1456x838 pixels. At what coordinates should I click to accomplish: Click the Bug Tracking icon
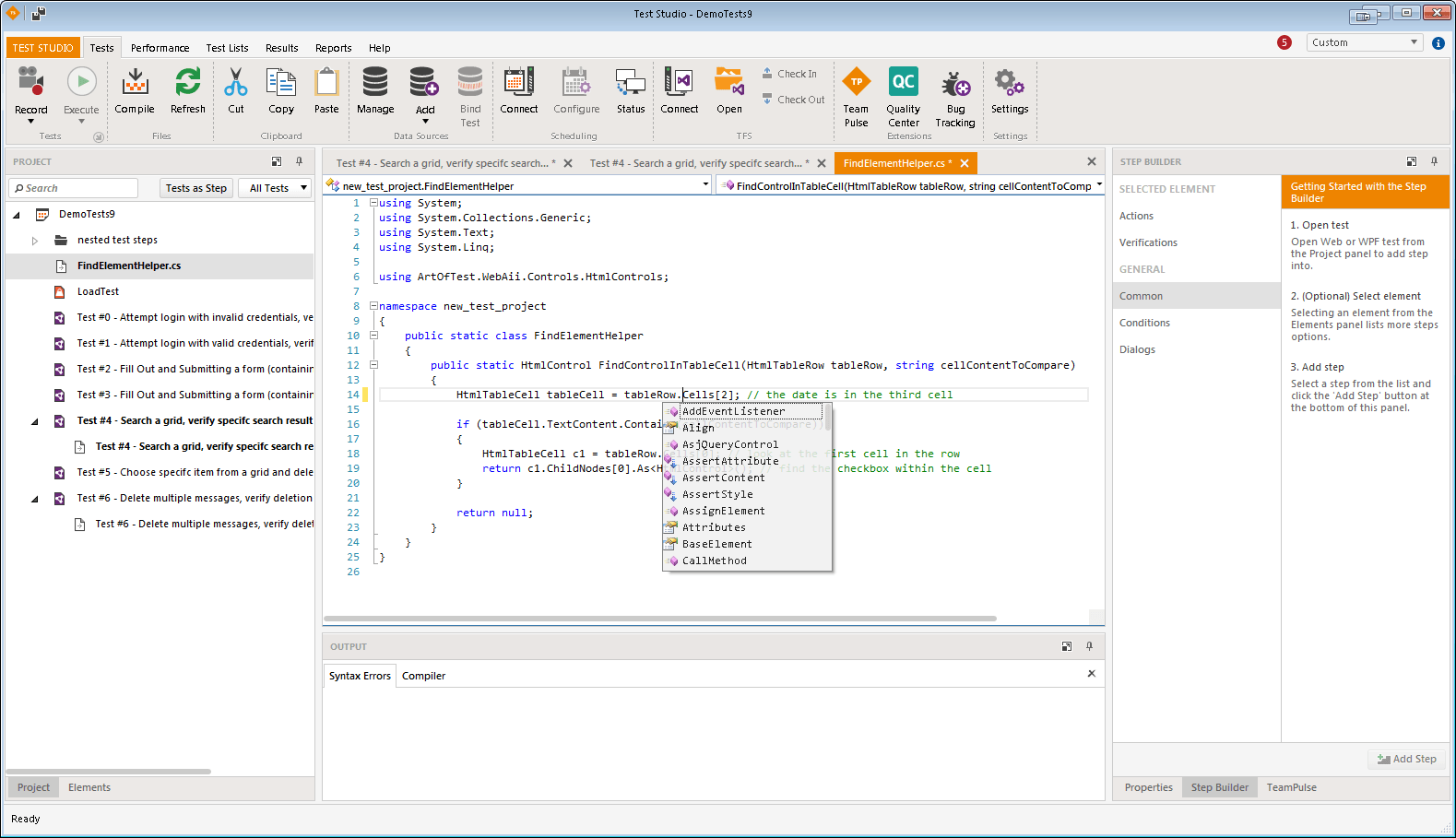955,84
